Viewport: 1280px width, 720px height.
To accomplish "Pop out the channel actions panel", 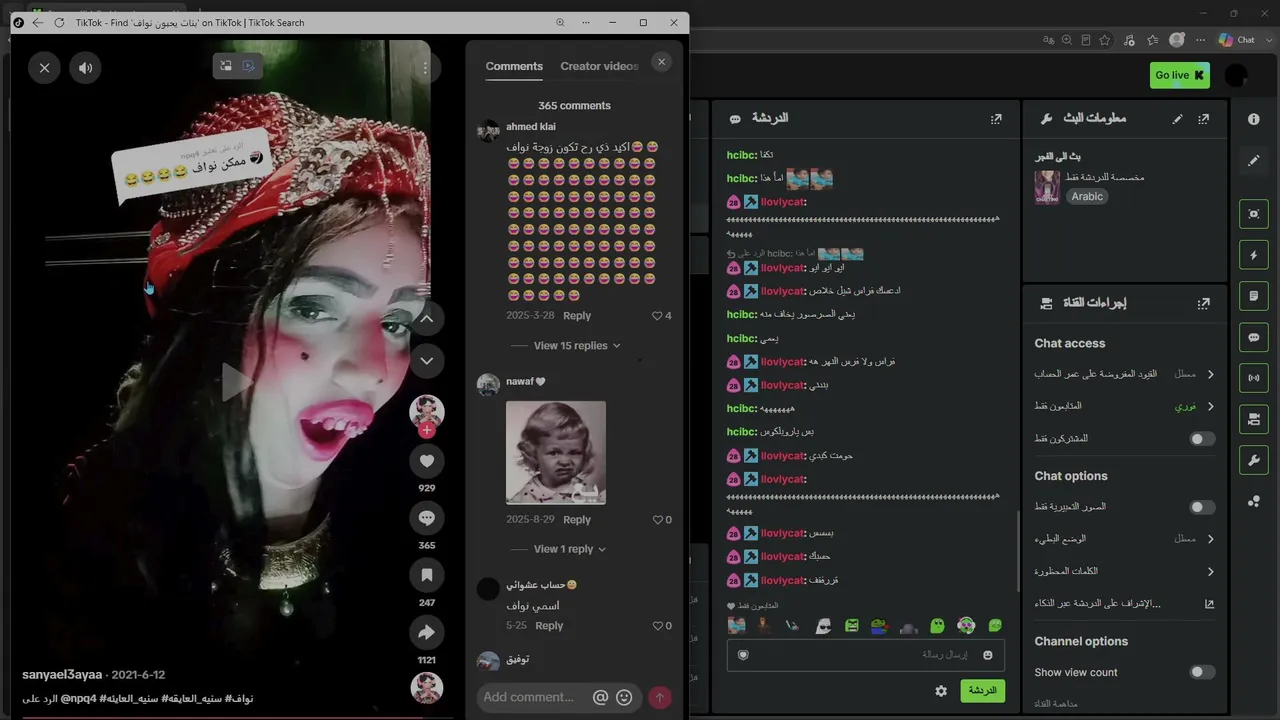I will [1203, 303].
